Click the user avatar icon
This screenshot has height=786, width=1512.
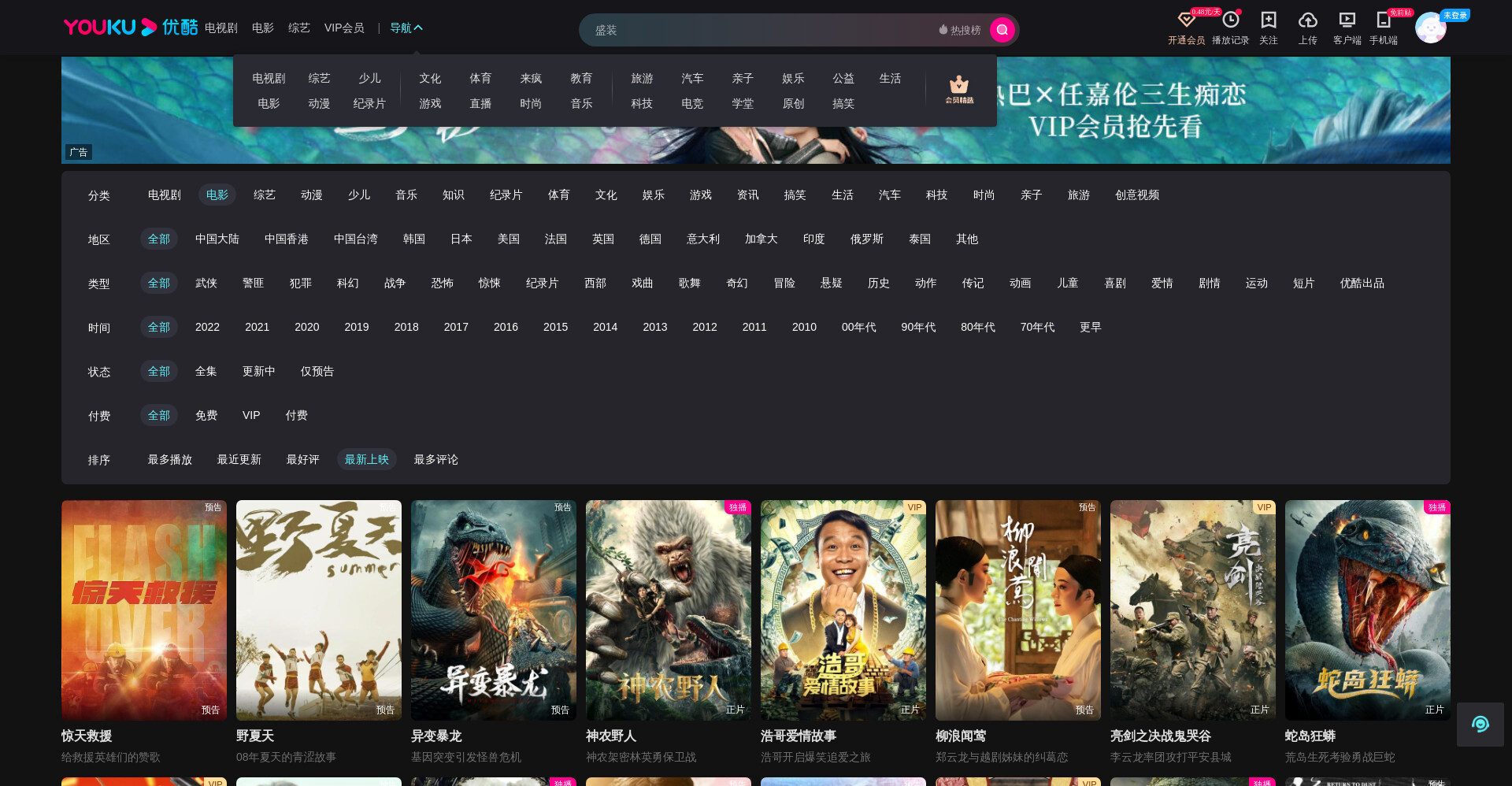[1430, 28]
